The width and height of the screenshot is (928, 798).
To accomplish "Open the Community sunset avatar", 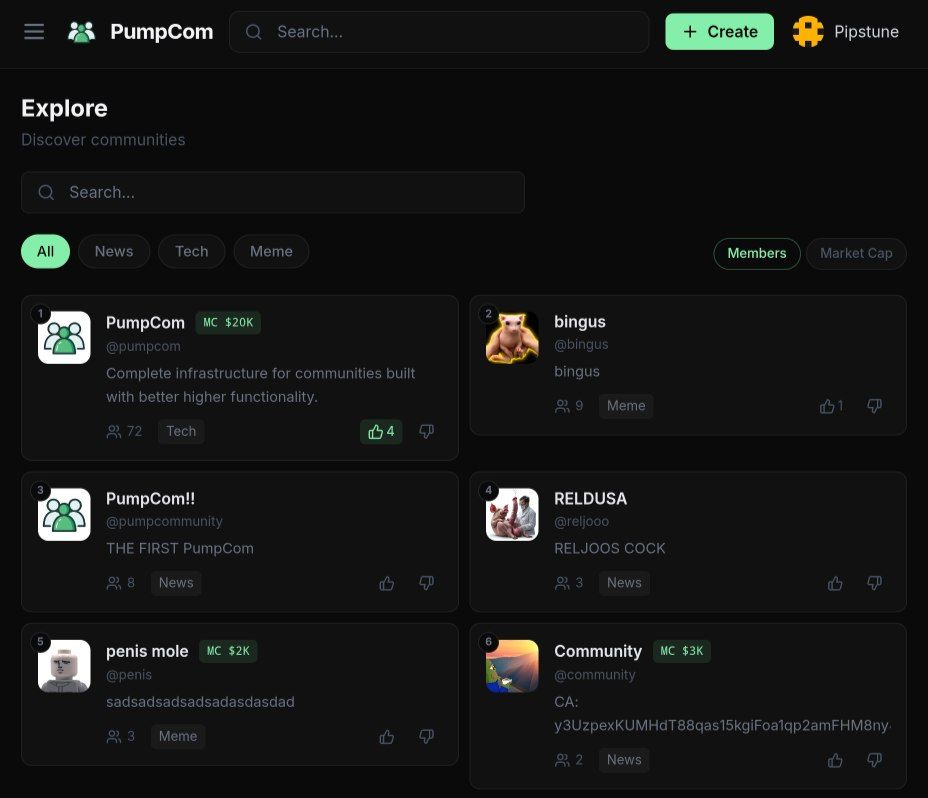I will [512, 666].
